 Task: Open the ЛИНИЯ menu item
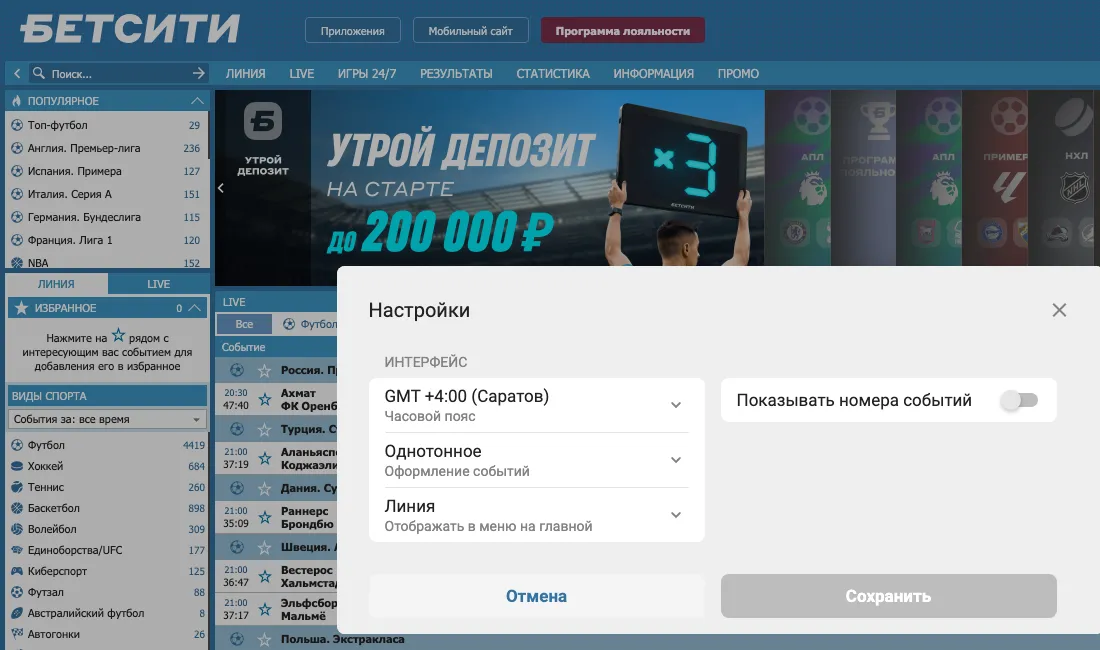pyautogui.click(x=246, y=74)
